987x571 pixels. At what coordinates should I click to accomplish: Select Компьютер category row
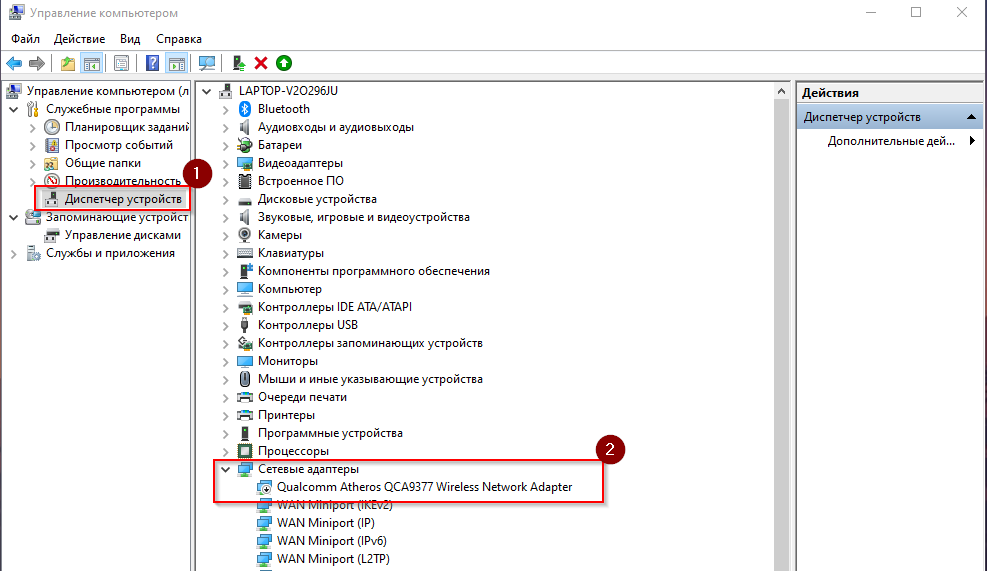click(290, 289)
